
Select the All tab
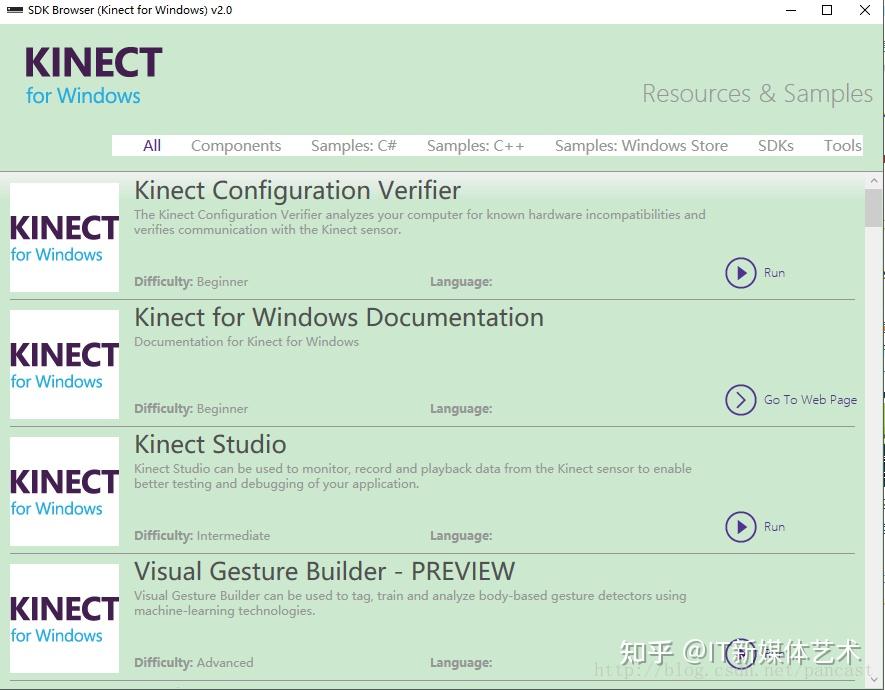pos(151,145)
